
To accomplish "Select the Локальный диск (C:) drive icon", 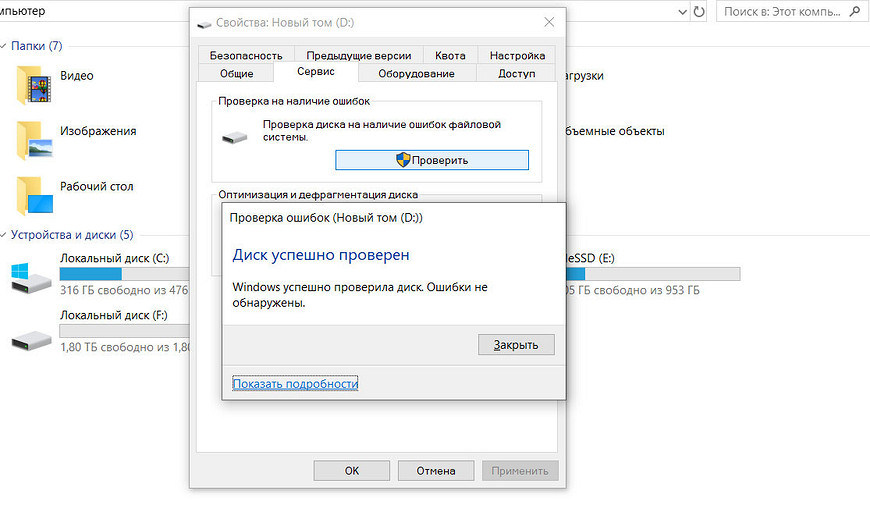I will tap(31, 276).
